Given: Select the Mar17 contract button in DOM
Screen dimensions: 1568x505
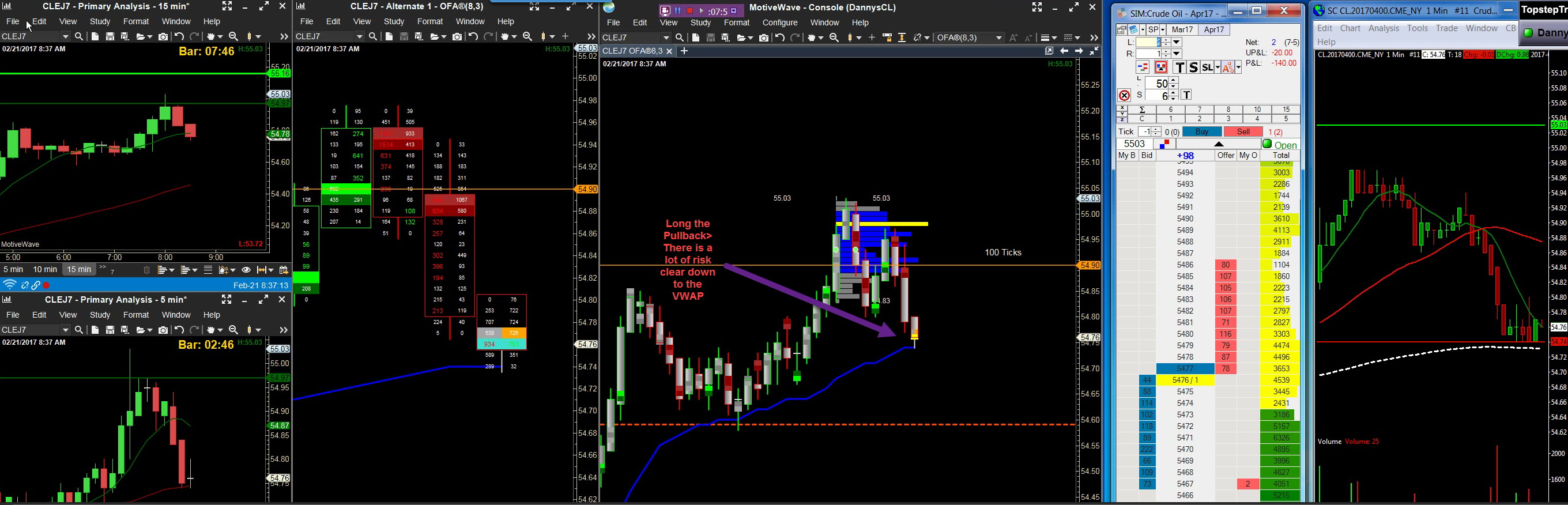Looking at the screenshot, I should (x=1182, y=29).
